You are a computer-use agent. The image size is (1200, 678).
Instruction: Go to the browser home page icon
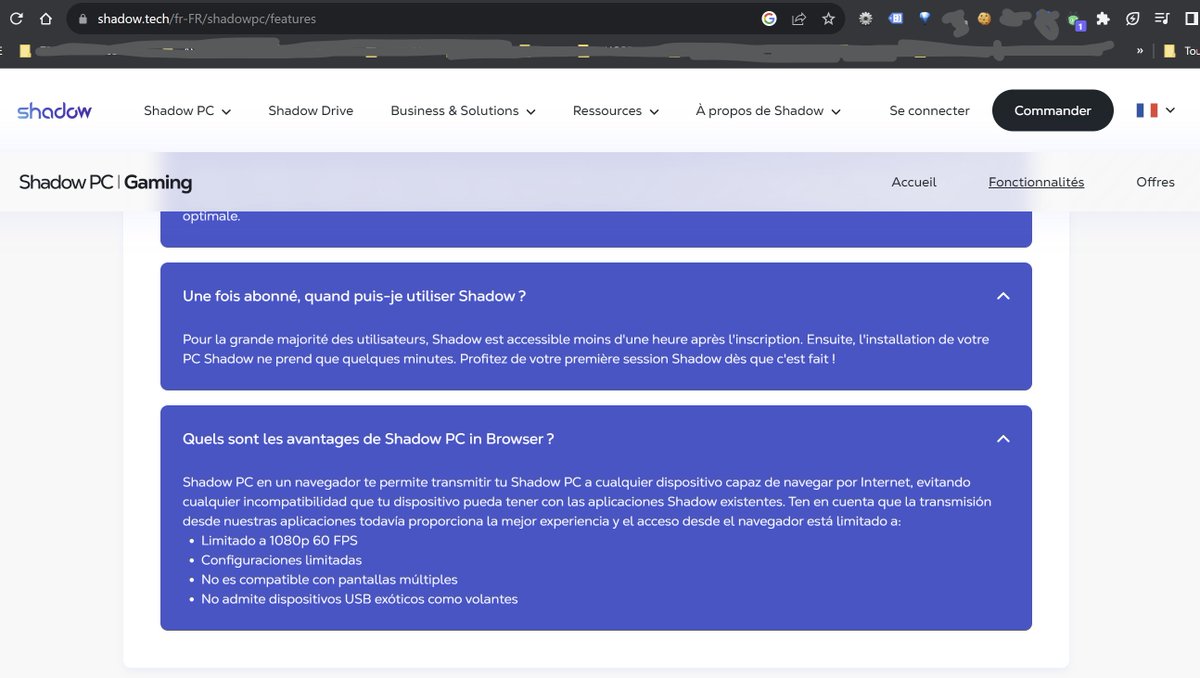(46, 18)
